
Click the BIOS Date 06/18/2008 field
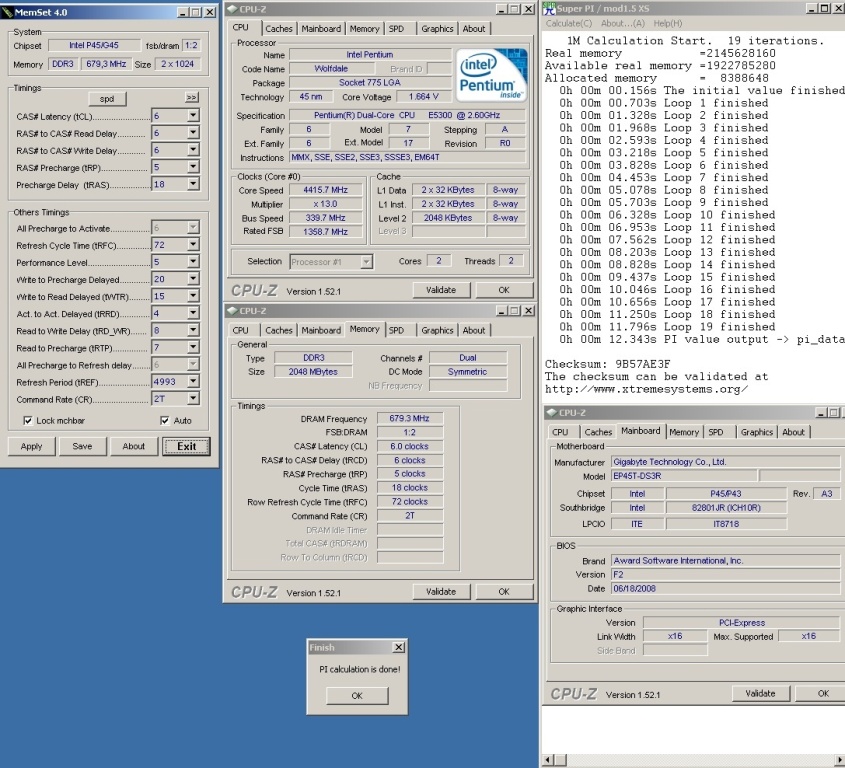tap(725, 589)
